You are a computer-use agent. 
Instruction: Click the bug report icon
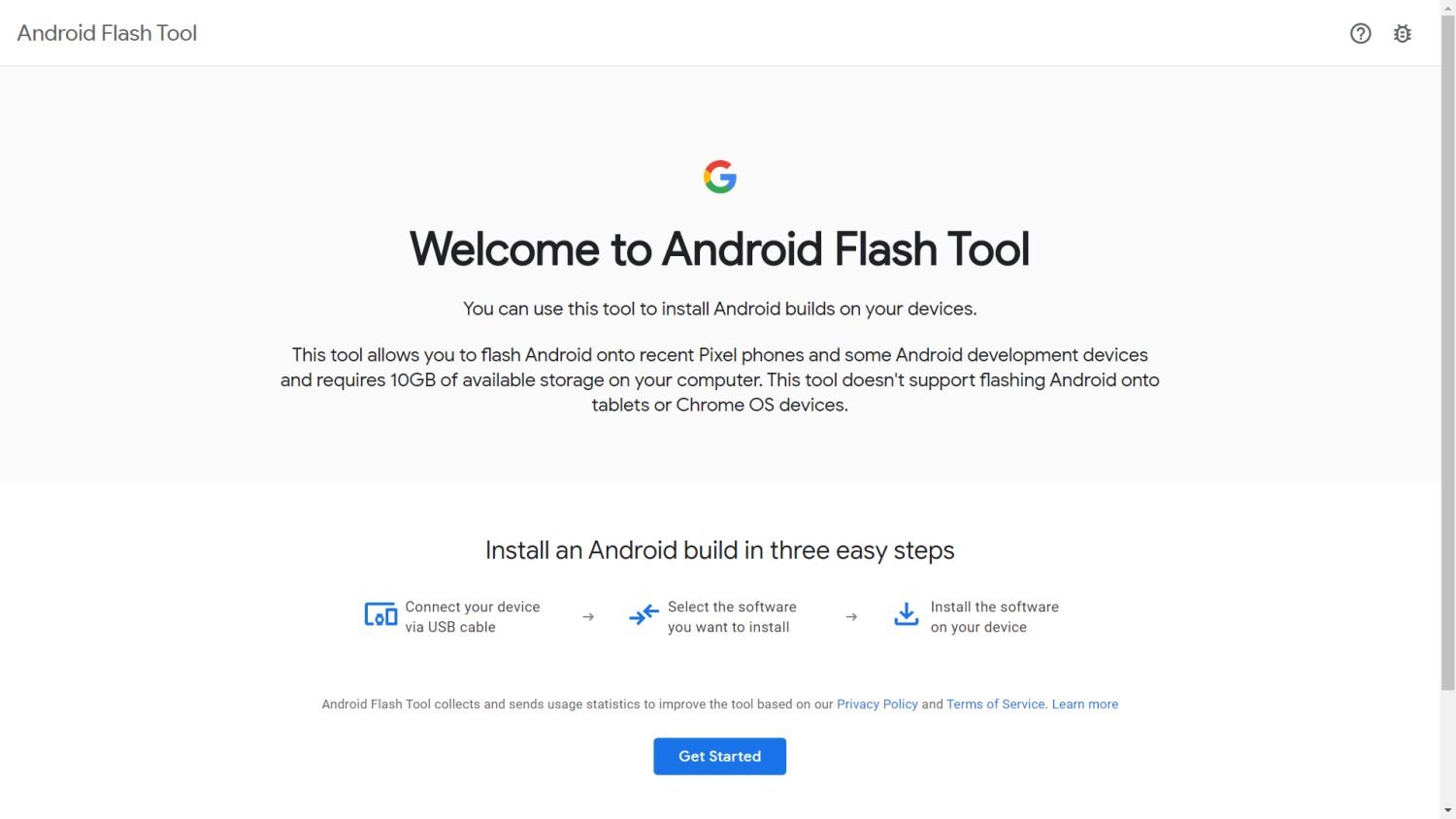pos(1402,34)
